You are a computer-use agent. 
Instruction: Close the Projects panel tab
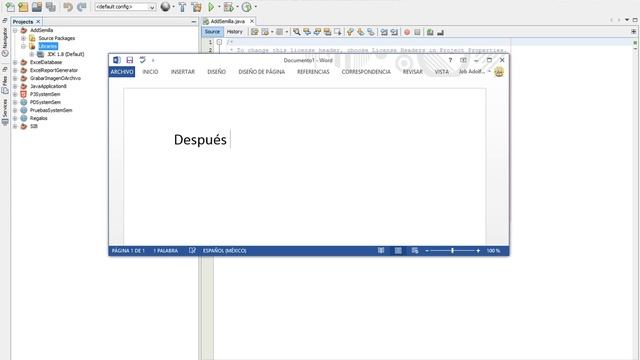[38, 22]
